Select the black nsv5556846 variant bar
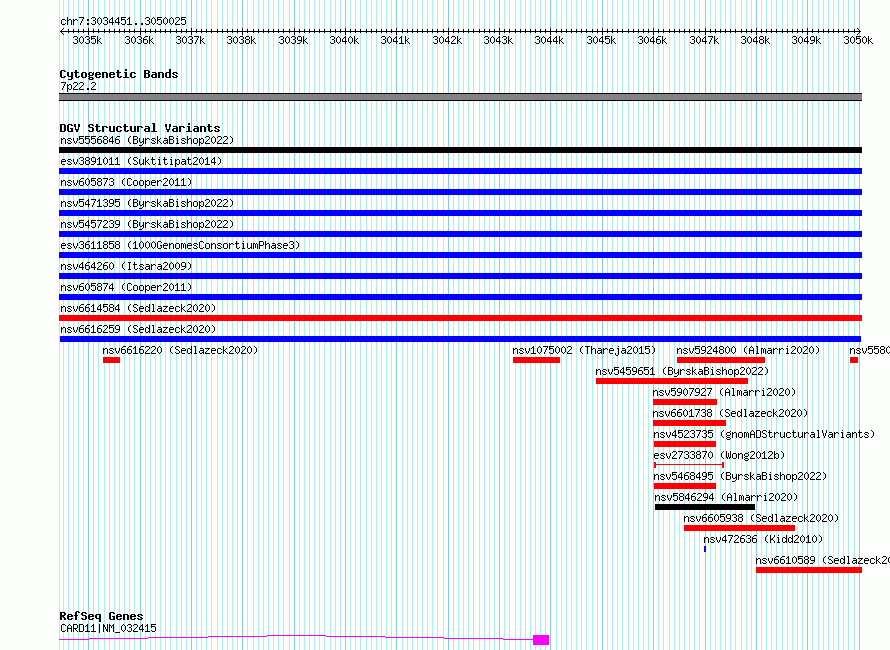890x650 pixels. [460, 150]
